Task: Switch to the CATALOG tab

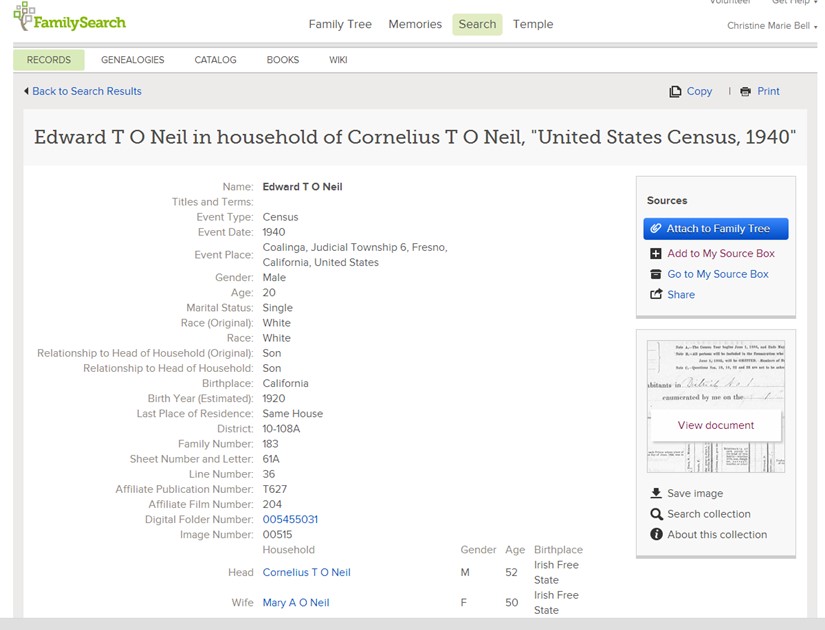Action: click(215, 60)
